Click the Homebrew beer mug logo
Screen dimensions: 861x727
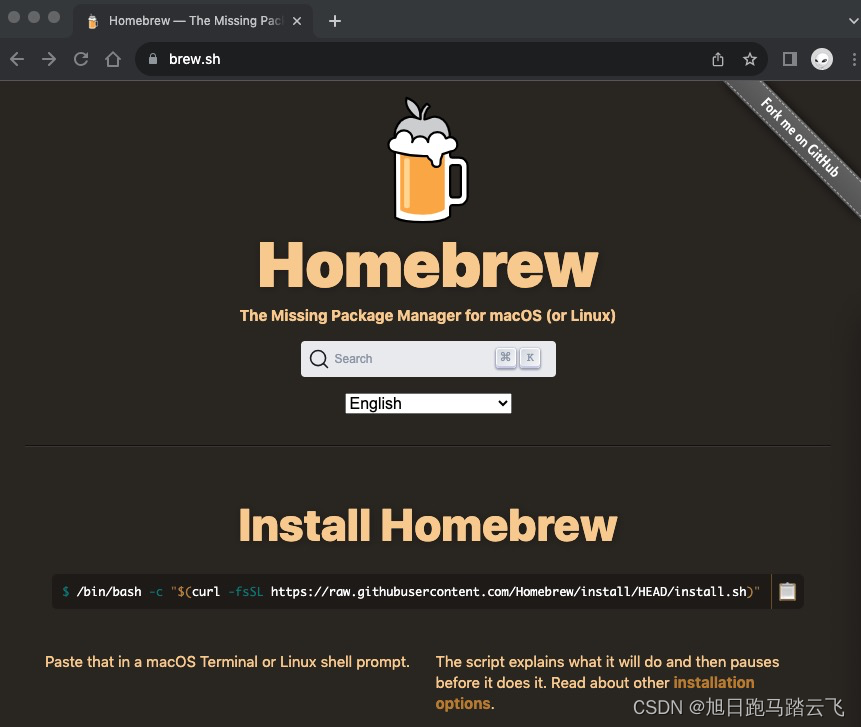click(x=427, y=158)
